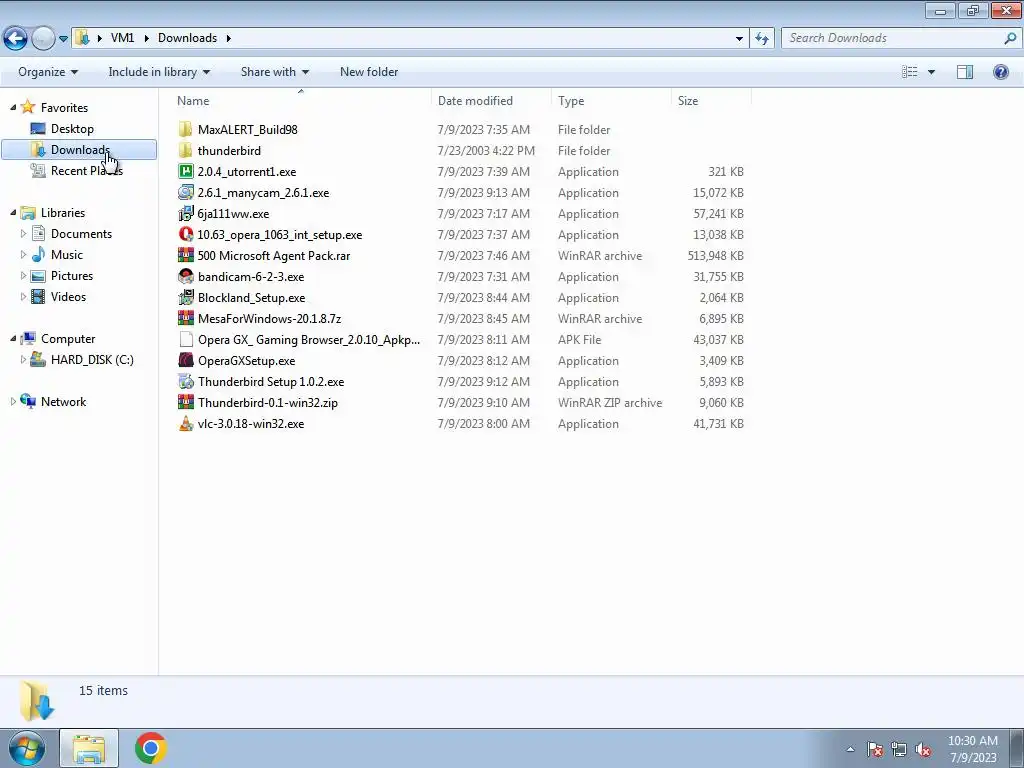Click the search magnifier icon
Screen dimensions: 1024x768
pyautogui.click(x=1010, y=39)
